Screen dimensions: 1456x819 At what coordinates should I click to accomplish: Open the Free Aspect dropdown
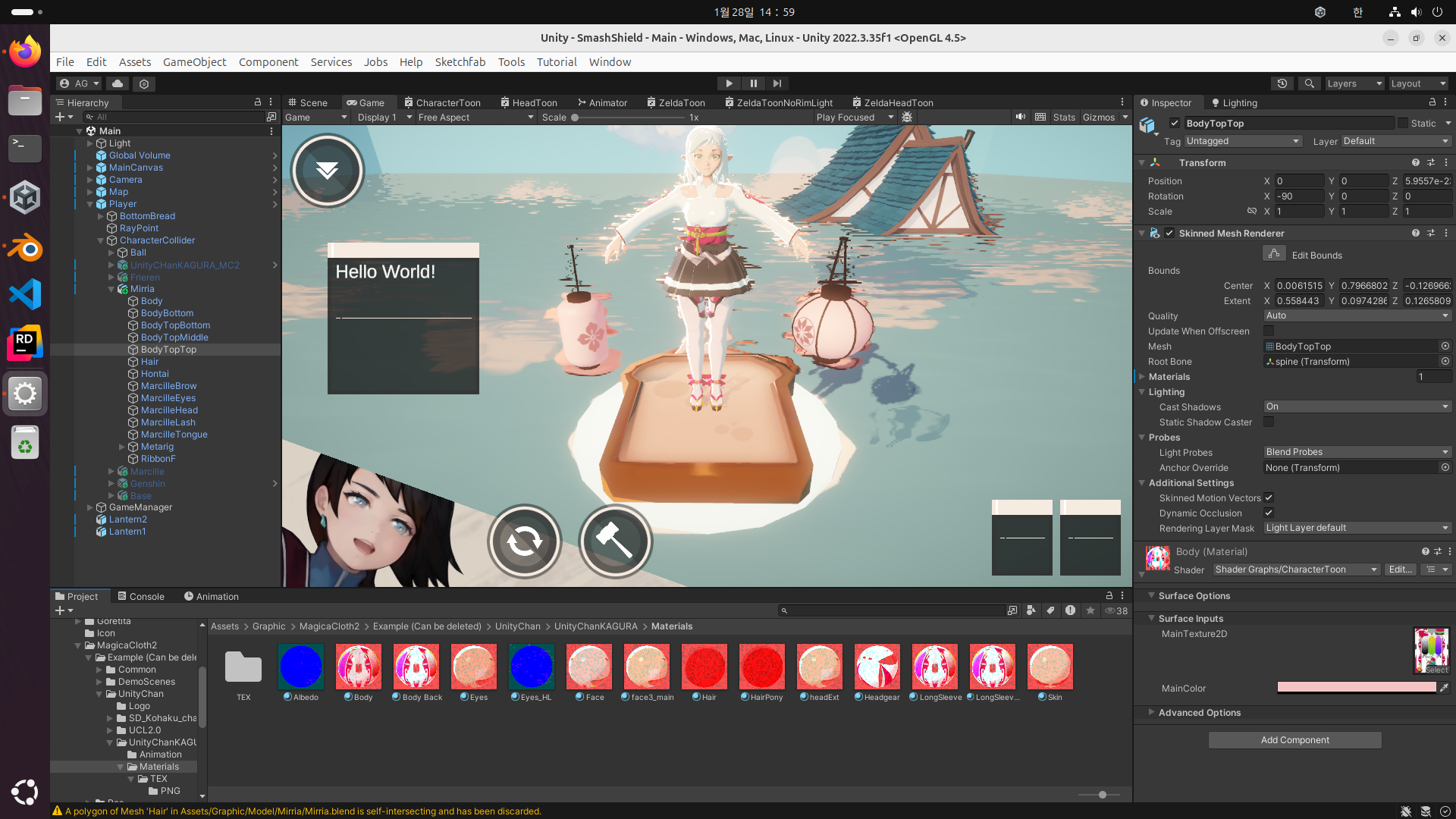475,117
